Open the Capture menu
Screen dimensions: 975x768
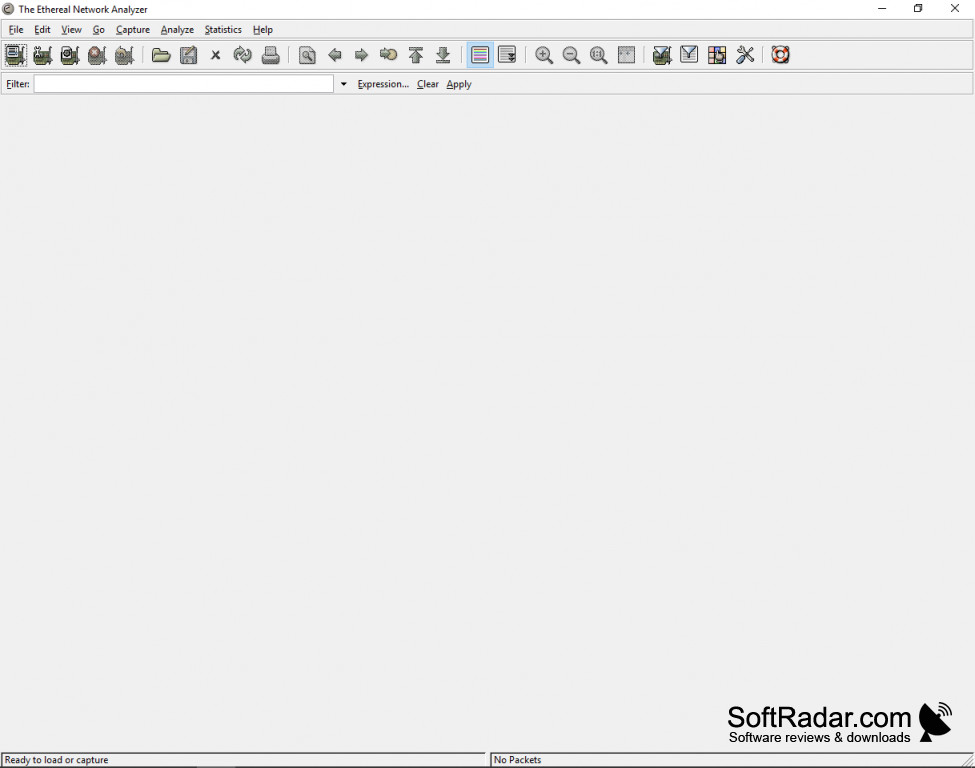click(132, 30)
